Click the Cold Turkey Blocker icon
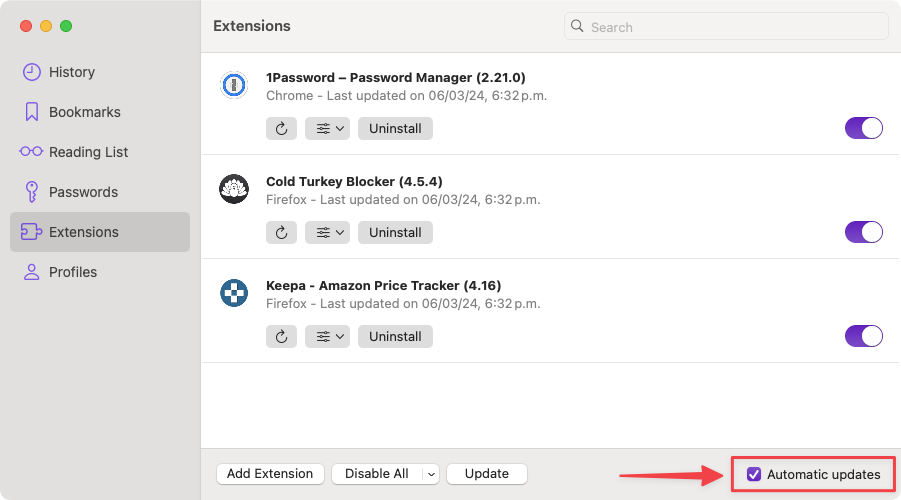The height and width of the screenshot is (500, 901). pyautogui.click(x=234, y=189)
